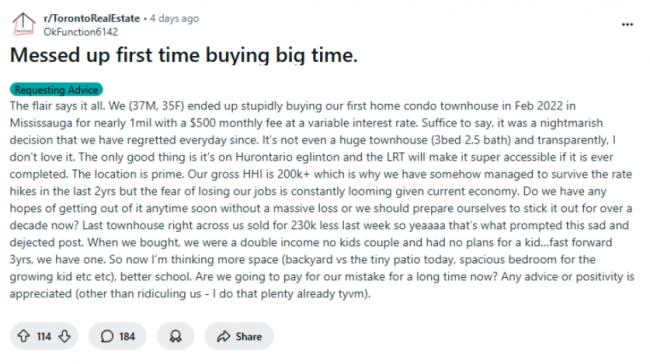Open the r/TorontoRealEstate subreddit link
Screen dimensions: 650x364
[x=92, y=18]
